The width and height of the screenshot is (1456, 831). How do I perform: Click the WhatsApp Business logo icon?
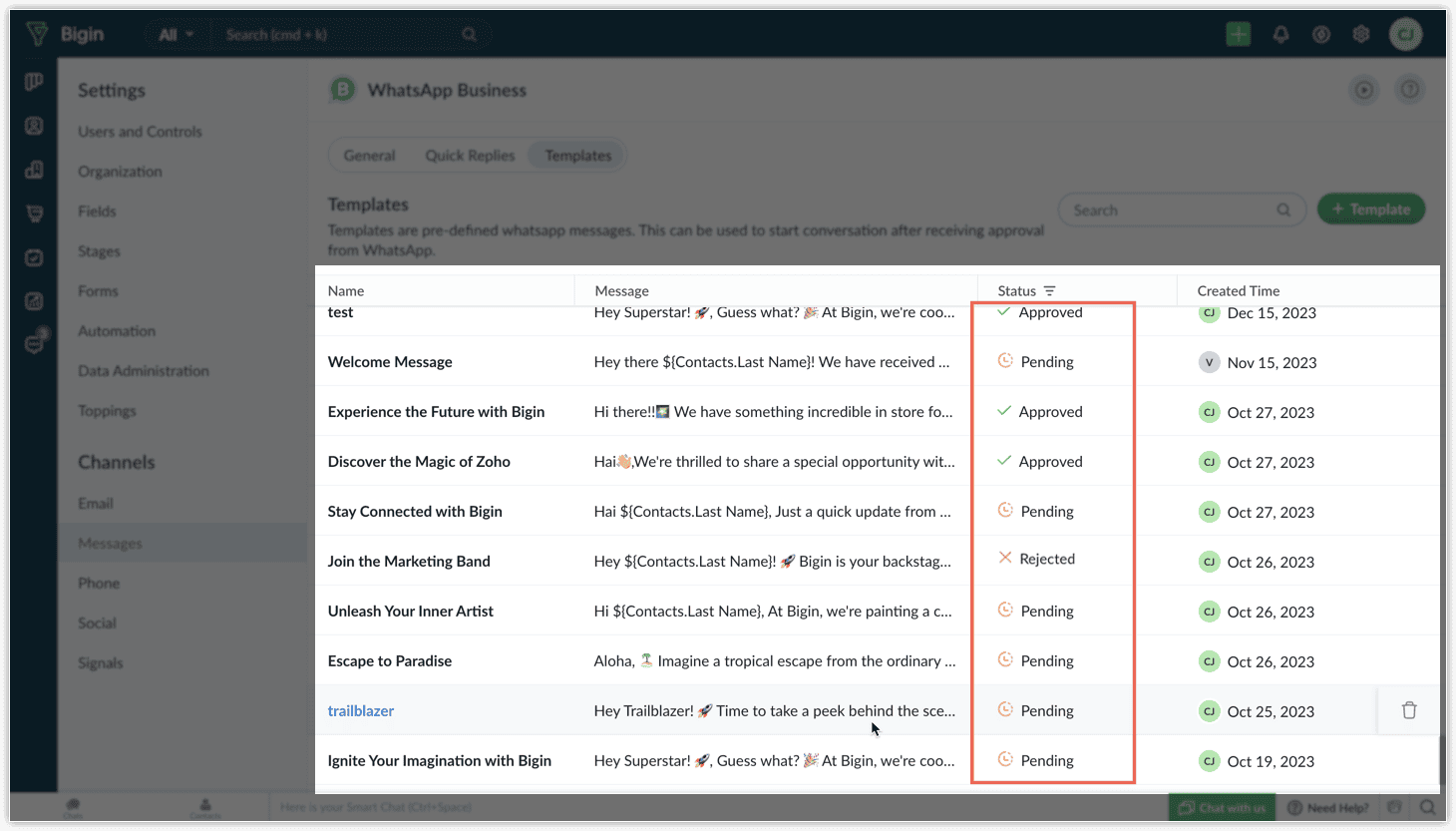click(x=342, y=90)
